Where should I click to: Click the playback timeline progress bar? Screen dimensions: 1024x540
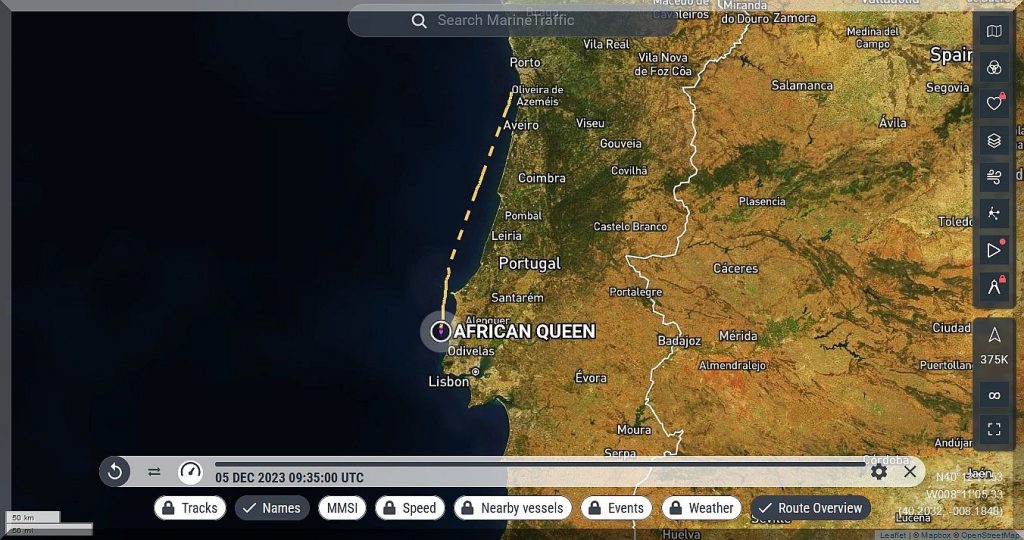tap(540, 463)
